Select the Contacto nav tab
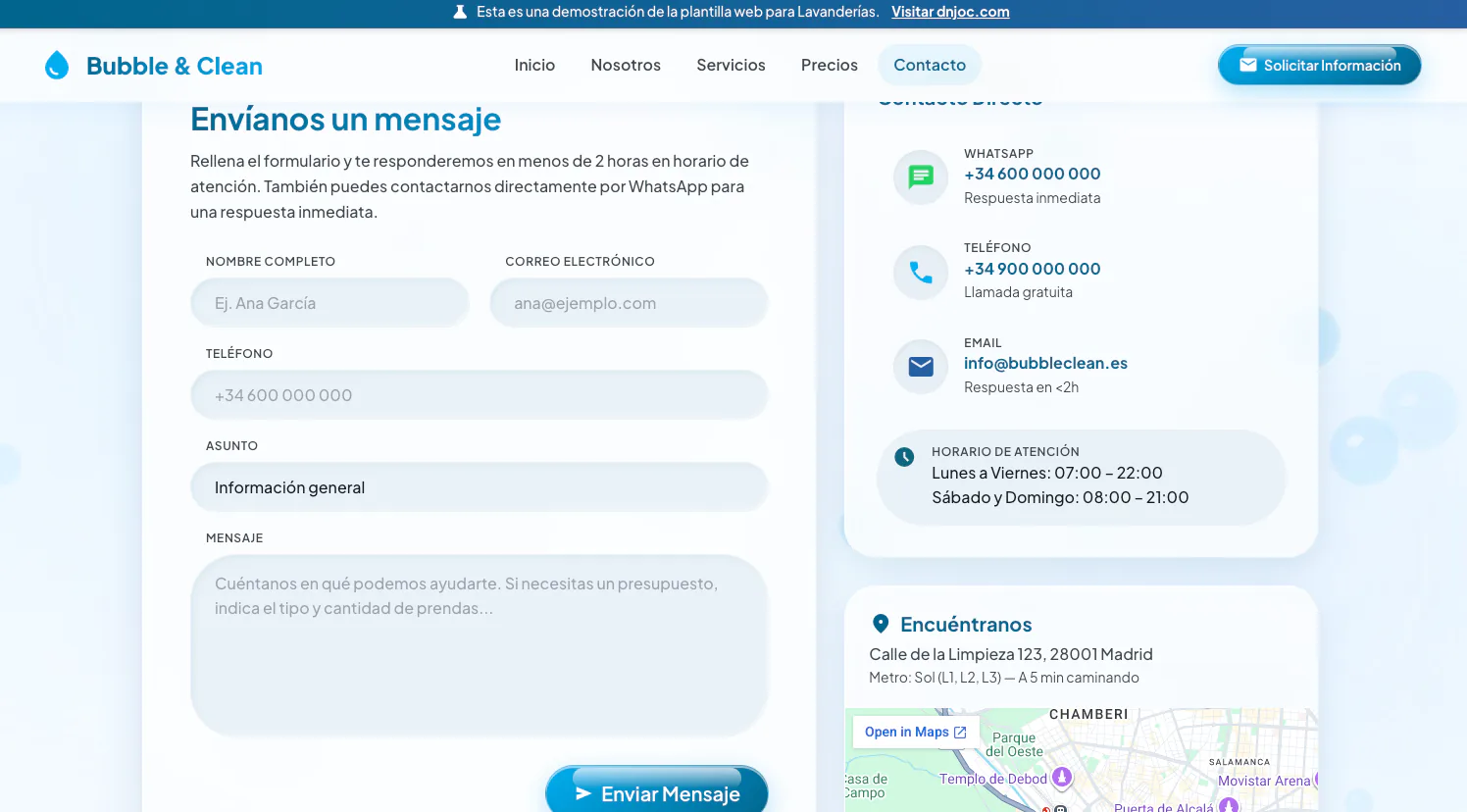The height and width of the screenshot is (812, 1467). [930, 65]
